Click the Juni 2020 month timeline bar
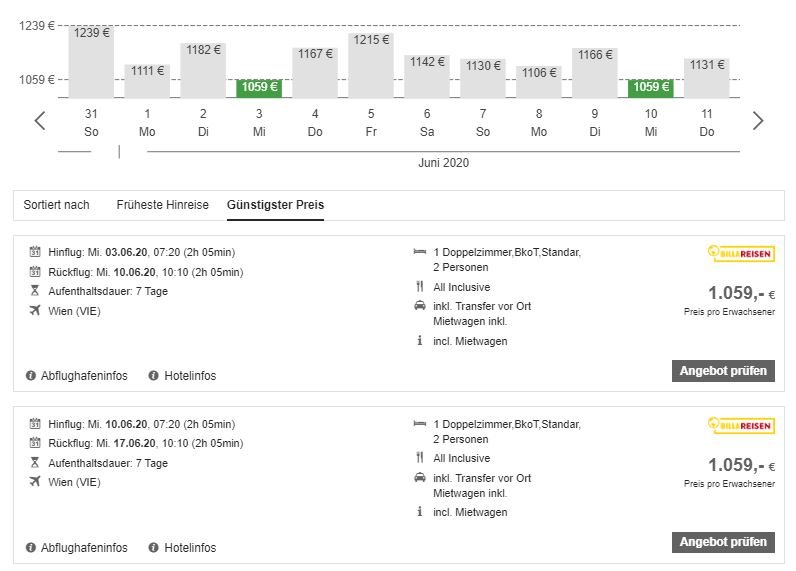 pyautogui.click(x=443, y=152)
